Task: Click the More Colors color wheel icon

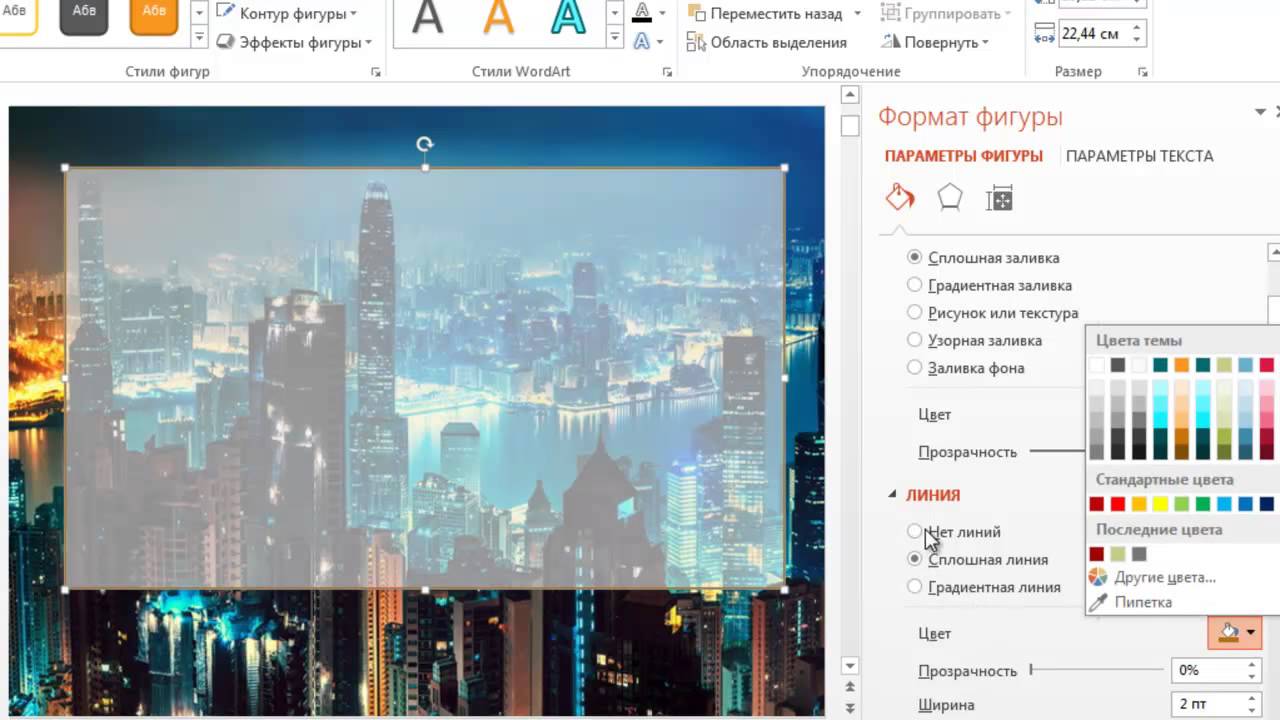Action: pyautogui.click(x=1098, y=577)
